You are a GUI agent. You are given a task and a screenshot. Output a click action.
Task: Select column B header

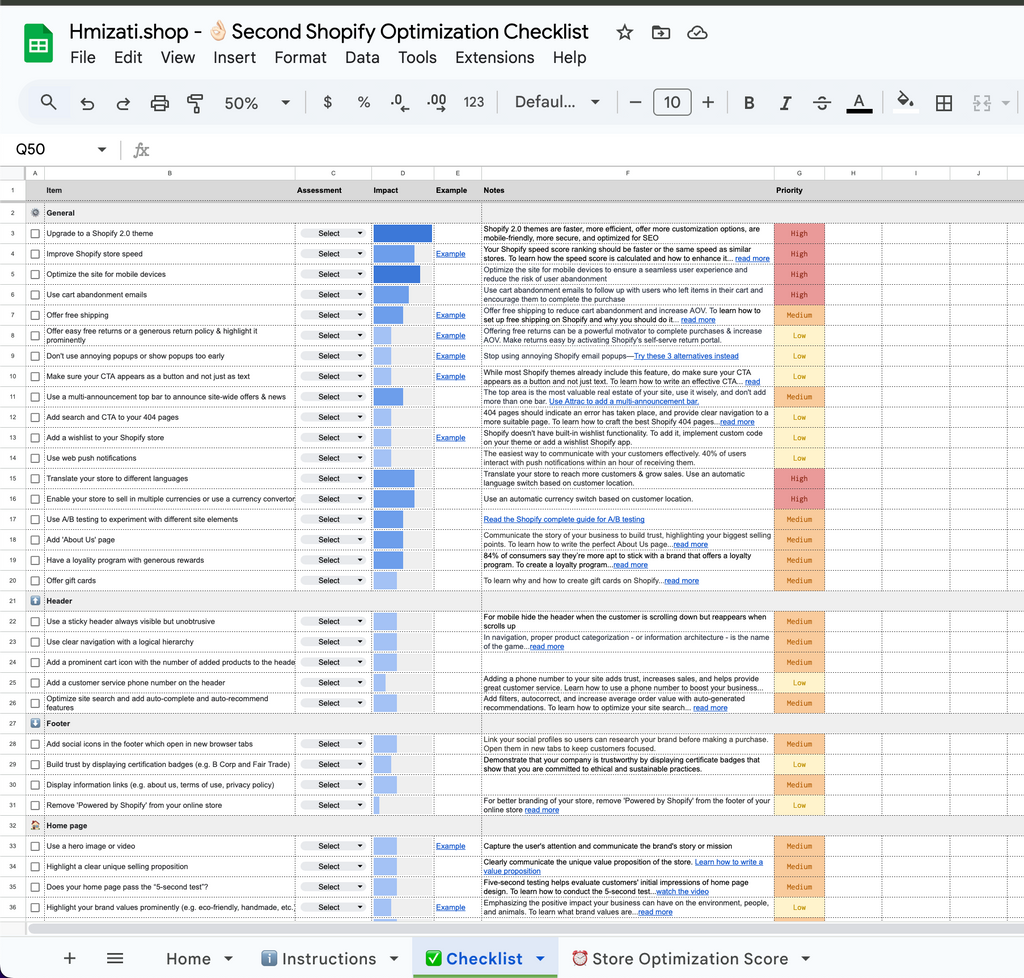[170, 173]
